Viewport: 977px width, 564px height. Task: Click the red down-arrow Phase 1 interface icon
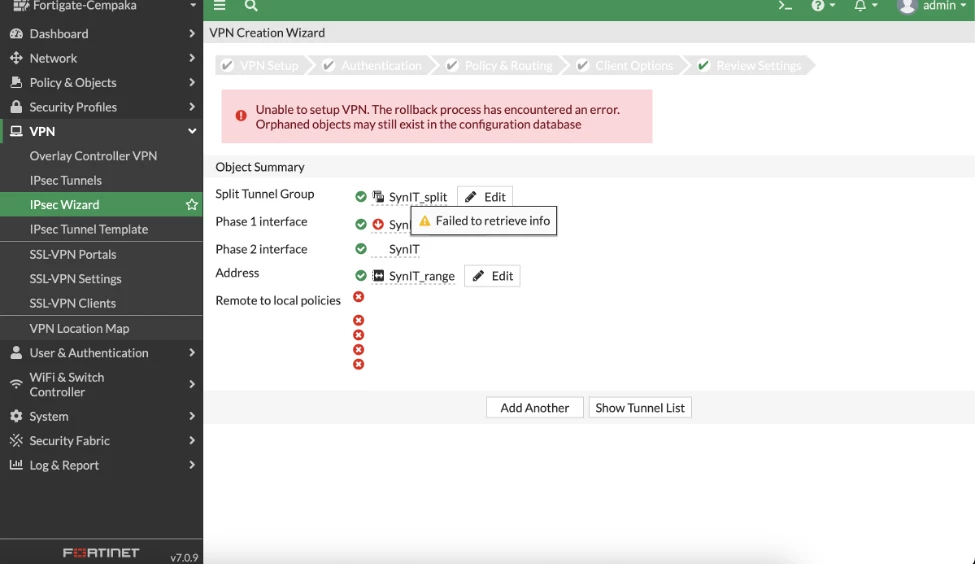coord(378,224)
